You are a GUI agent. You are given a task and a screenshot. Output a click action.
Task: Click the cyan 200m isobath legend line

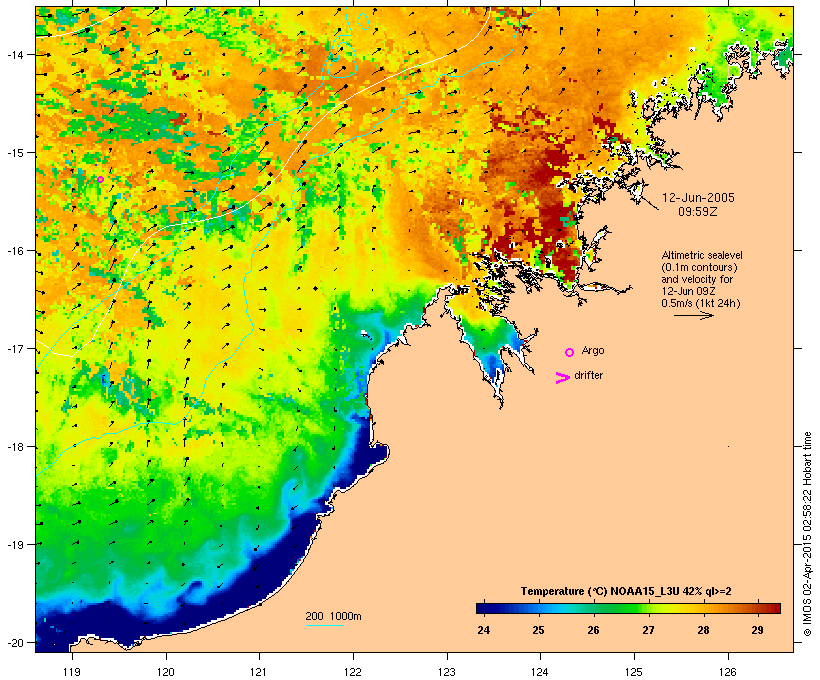point(325,625)
